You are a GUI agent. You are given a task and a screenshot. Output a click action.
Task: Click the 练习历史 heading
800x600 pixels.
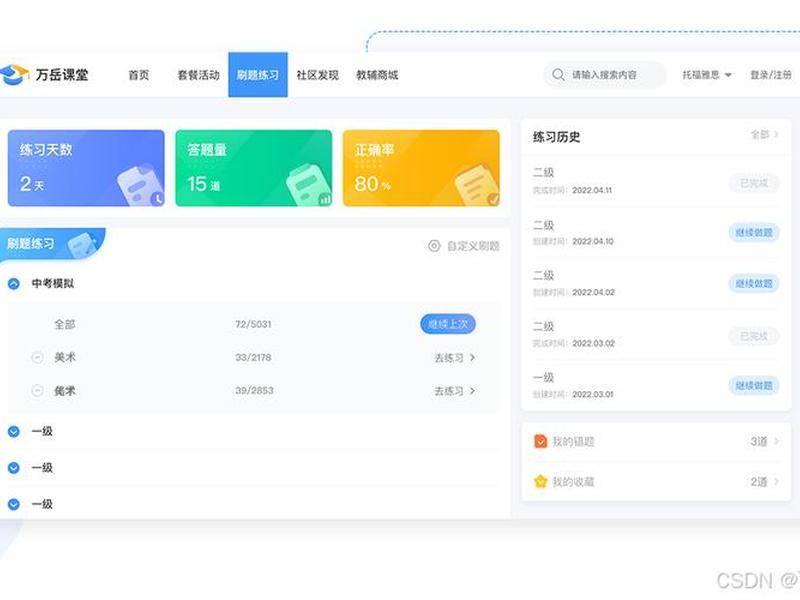[556, 137]
